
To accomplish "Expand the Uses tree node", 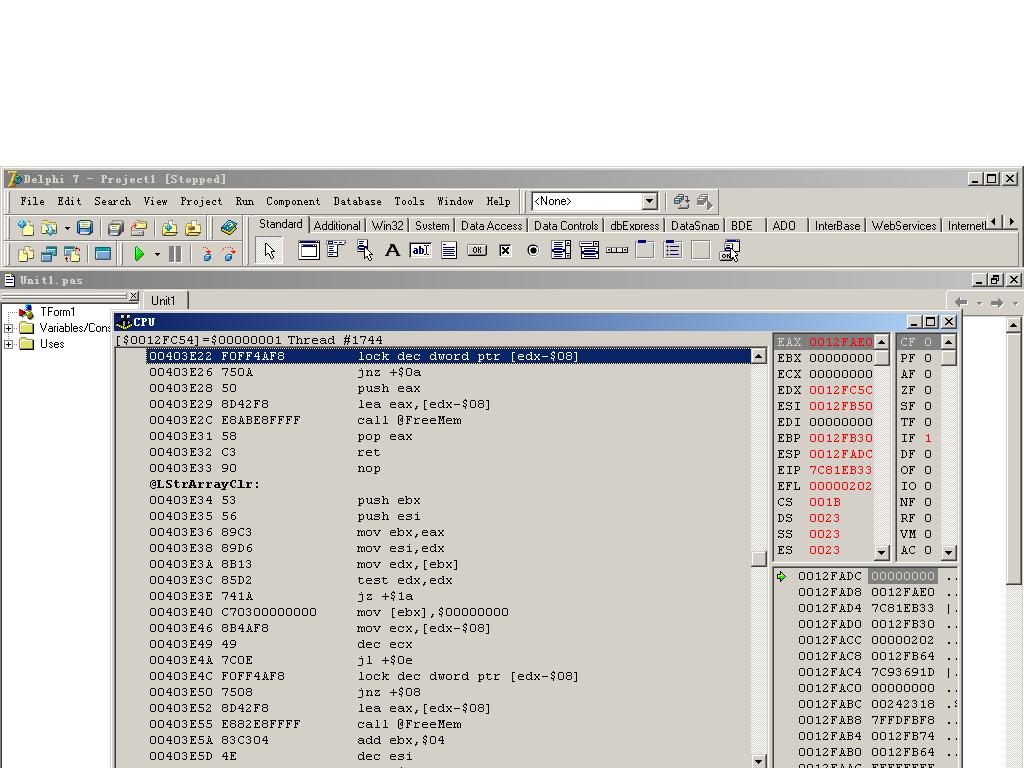I will pyautogui.click(x=9, y=344).
